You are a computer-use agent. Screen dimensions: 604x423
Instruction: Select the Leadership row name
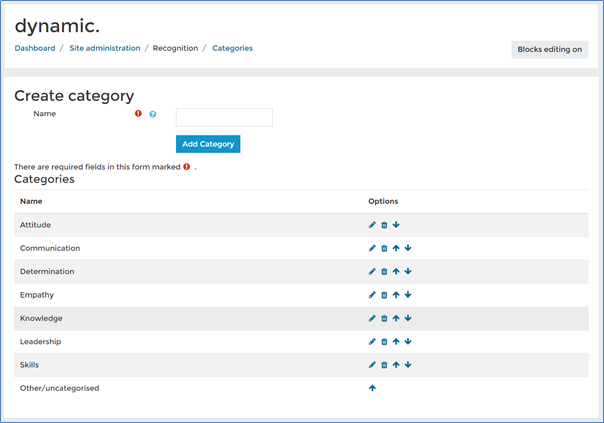[x=40, y=342]
